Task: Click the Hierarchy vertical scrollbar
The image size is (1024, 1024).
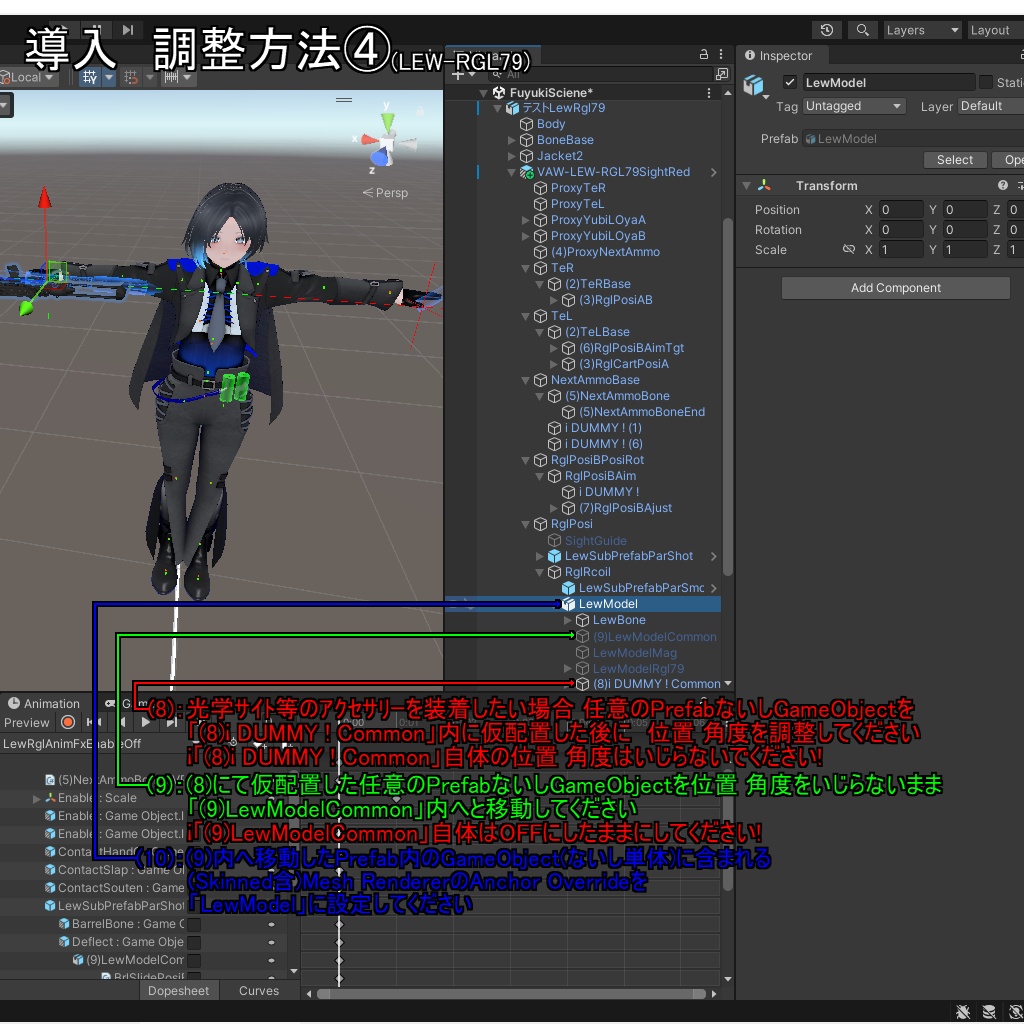Action: click(728, 396)
